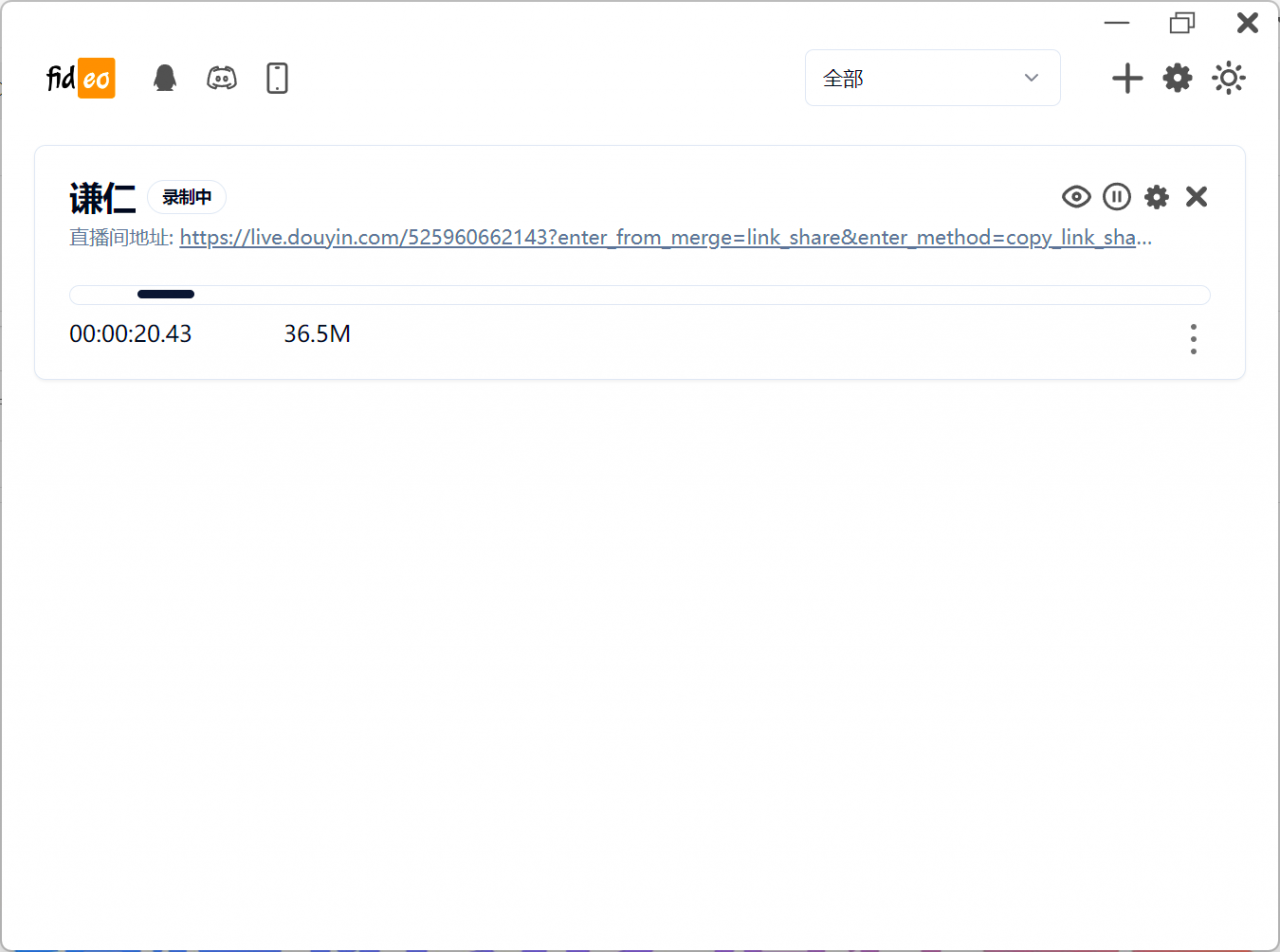Open the QQ group icon
Viewport: 1280px width, 952px height.
(165, 78)
